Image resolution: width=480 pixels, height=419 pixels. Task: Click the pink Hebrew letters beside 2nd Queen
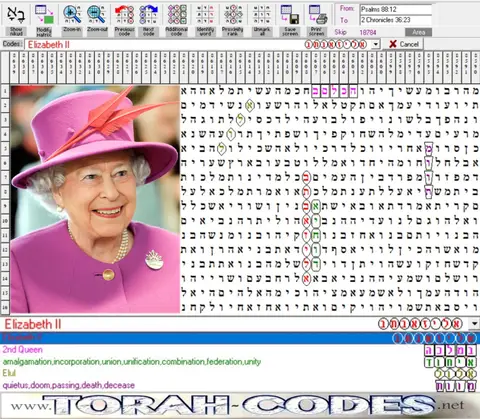(x=450, y=350)
